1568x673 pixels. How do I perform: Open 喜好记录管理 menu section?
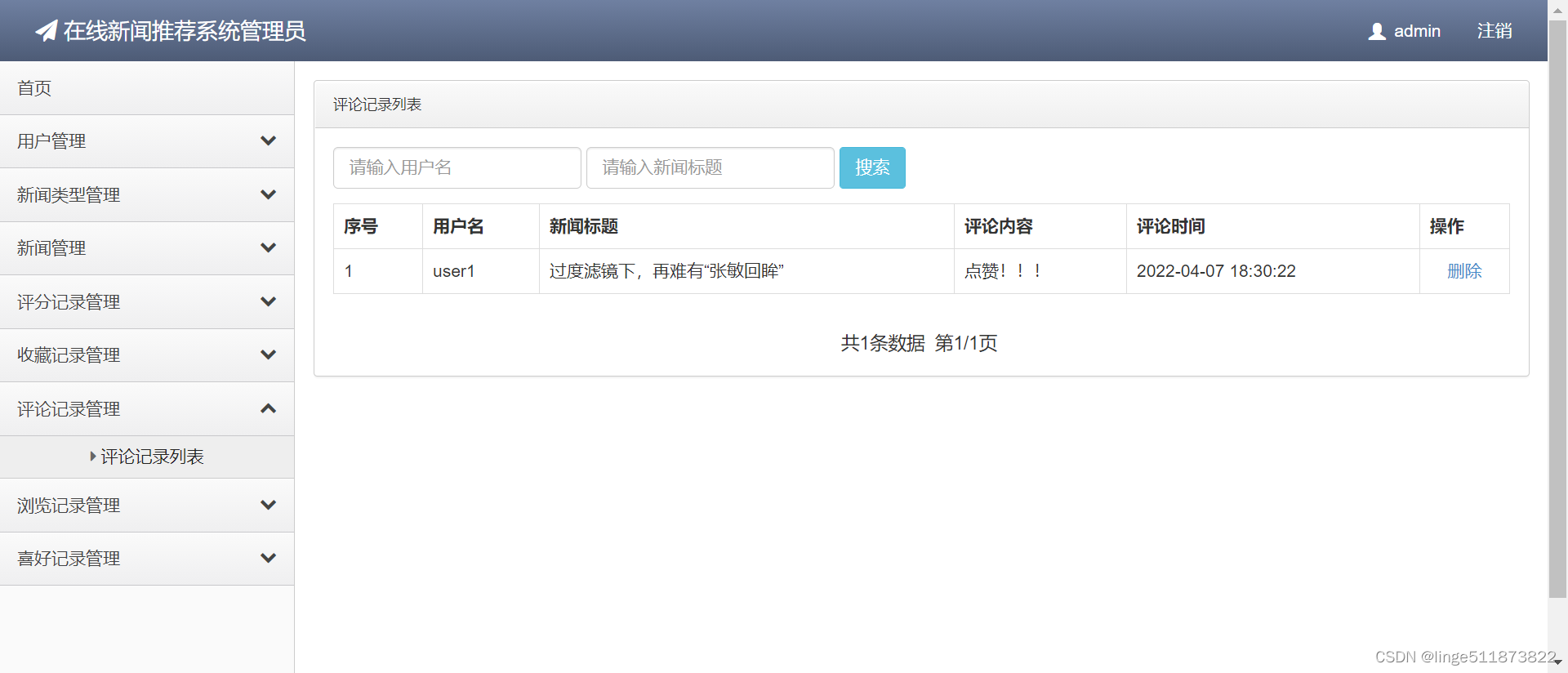[147, 559]
